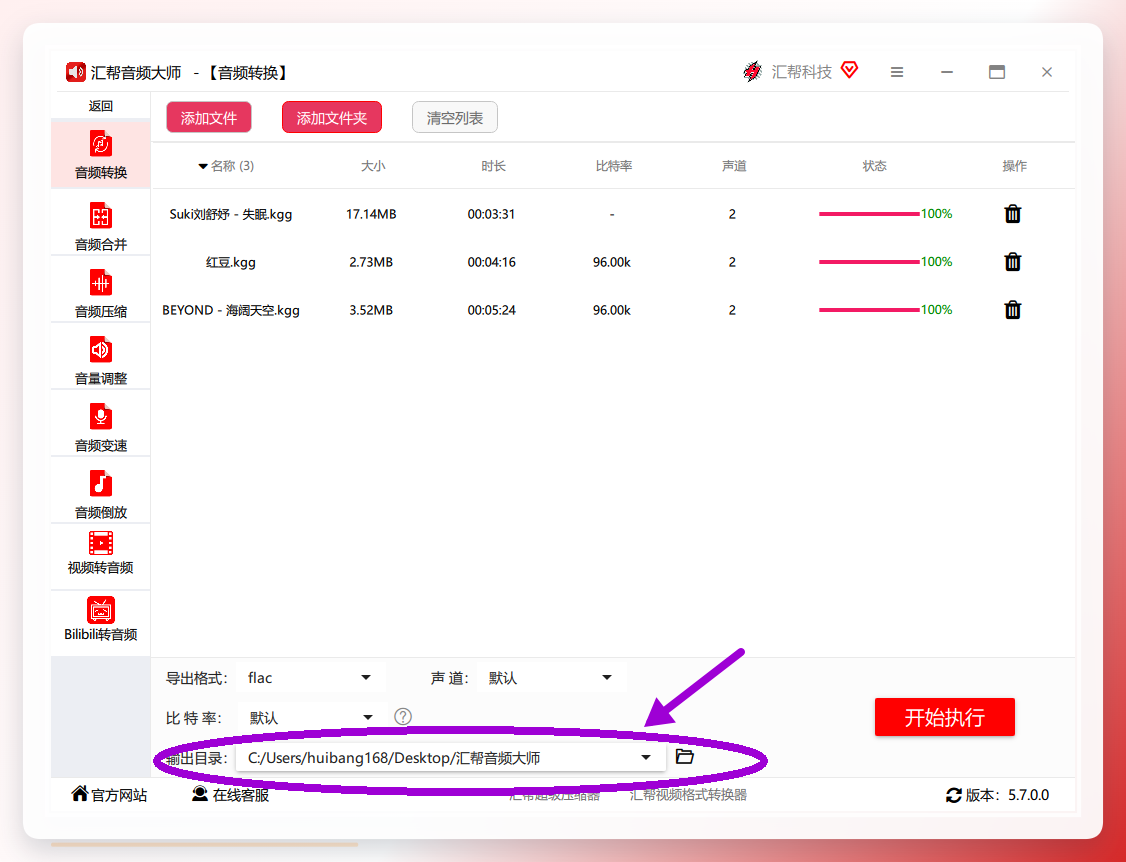
Task: Expand the 输出目录 path dropdown
Action: click(x=450, y=757)
